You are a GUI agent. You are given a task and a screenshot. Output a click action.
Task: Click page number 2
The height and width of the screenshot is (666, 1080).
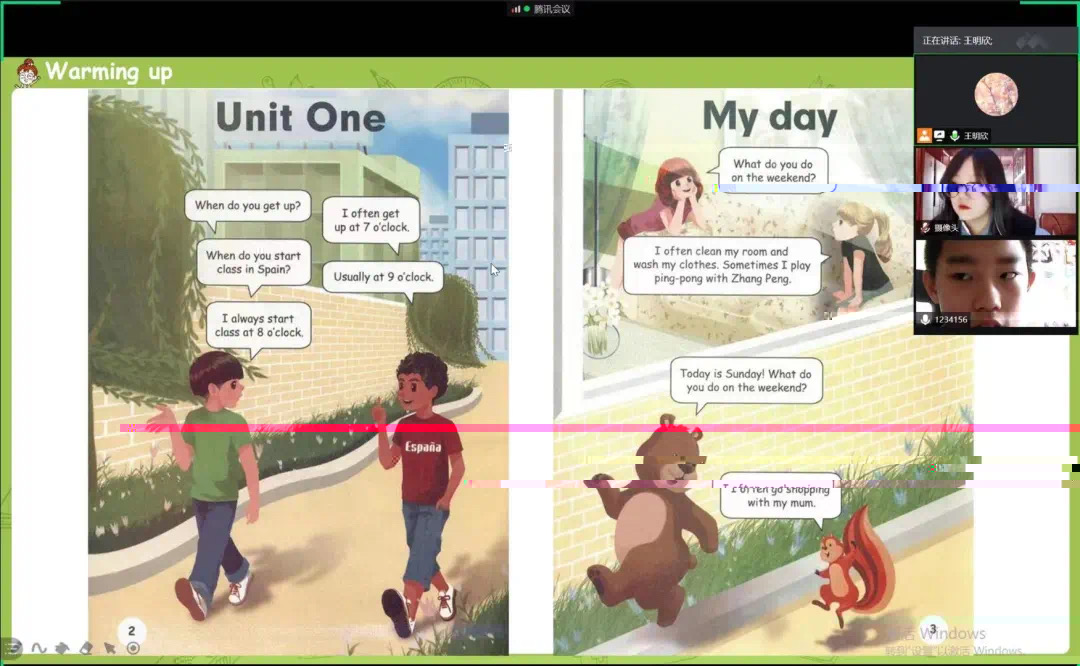[132, 630]
